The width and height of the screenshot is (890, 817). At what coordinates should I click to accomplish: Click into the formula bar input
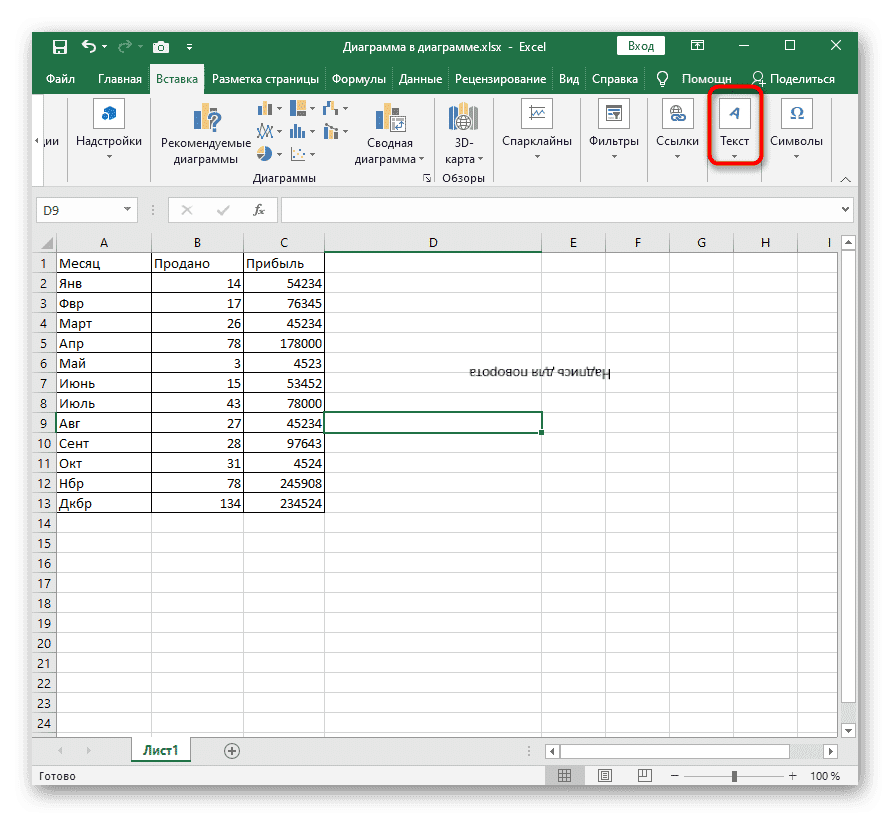click(x=560, y=210)
